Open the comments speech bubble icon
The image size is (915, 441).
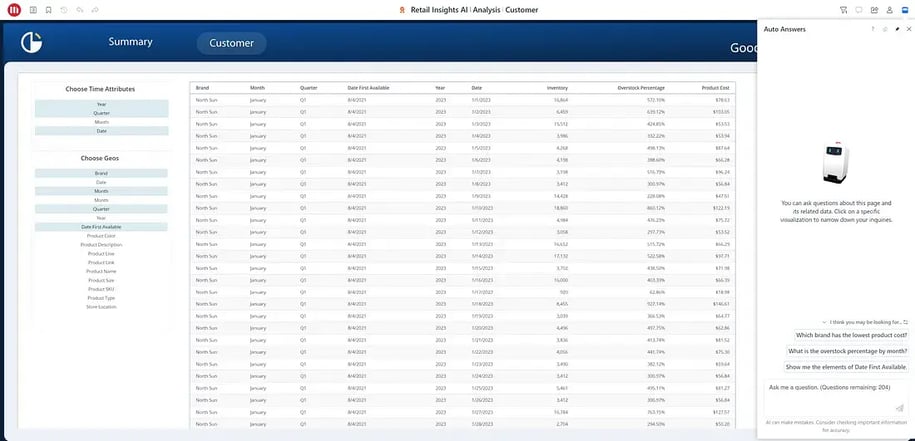click(x=859, y=10)
